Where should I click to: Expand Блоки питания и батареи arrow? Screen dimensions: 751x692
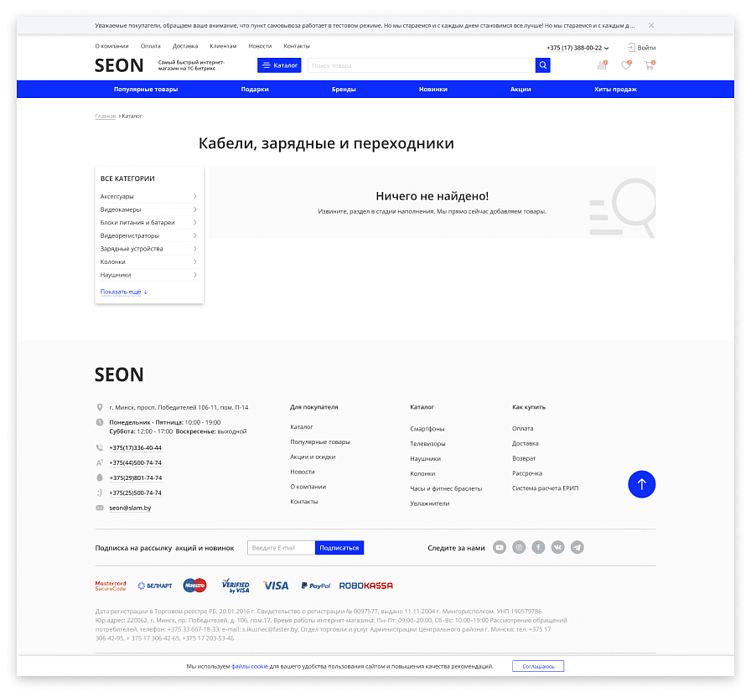pyautogui.click(x=195, y=222)
